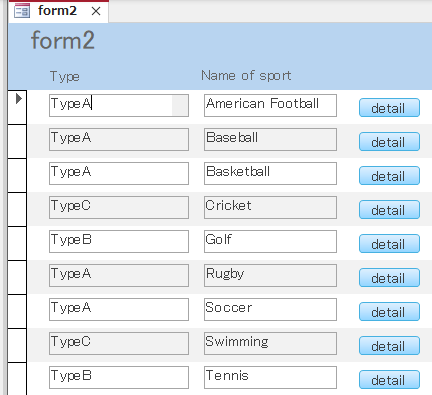This screenshot has width=432, height=395.
Task: Click the Basketball name field
Action: tap(270, 173)
